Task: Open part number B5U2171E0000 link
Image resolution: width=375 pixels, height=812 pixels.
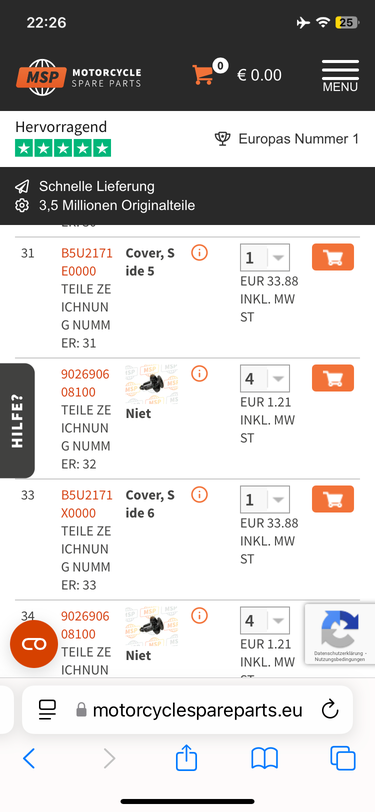Action: [x=86, y=262]
